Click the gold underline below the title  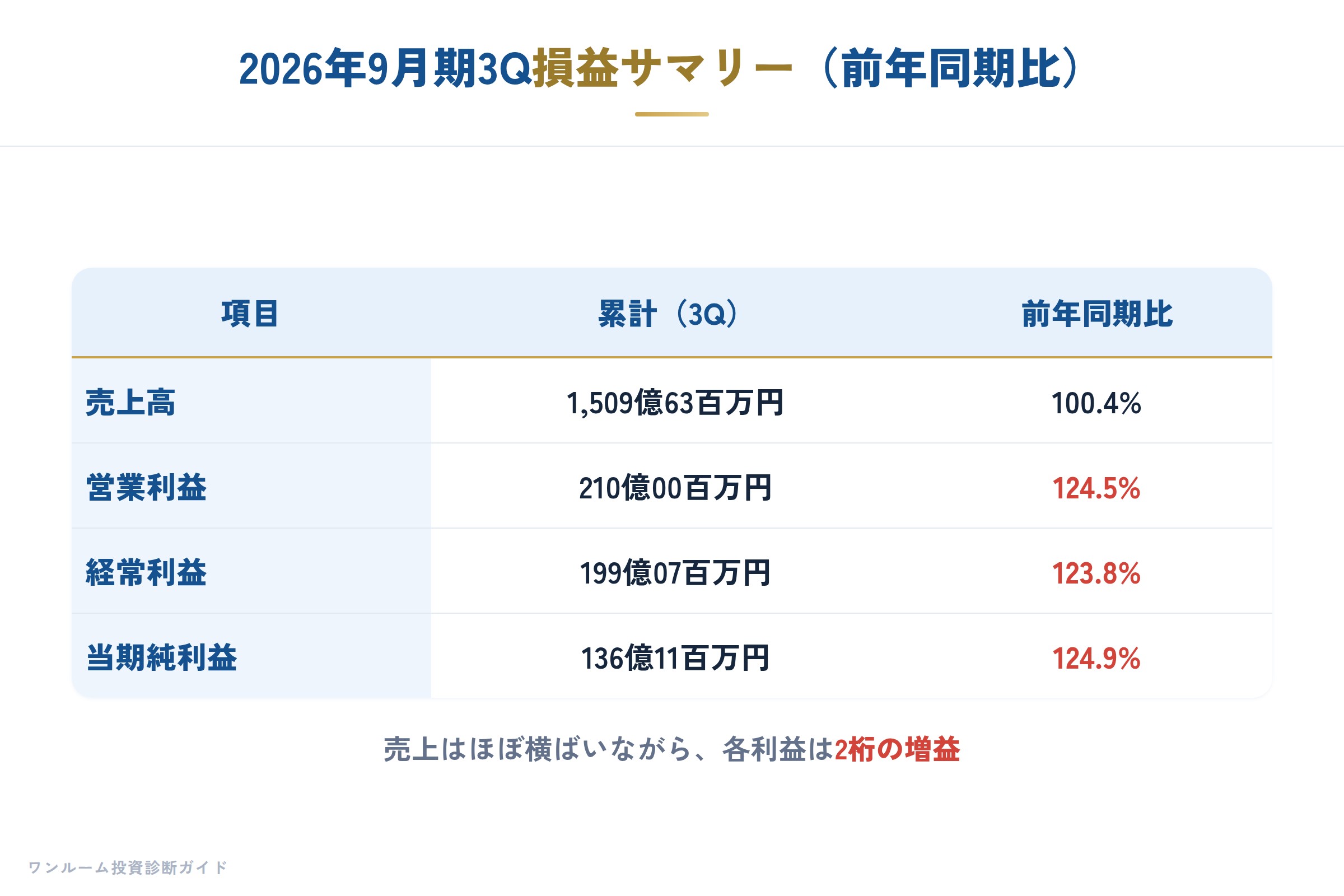[672, 114]
